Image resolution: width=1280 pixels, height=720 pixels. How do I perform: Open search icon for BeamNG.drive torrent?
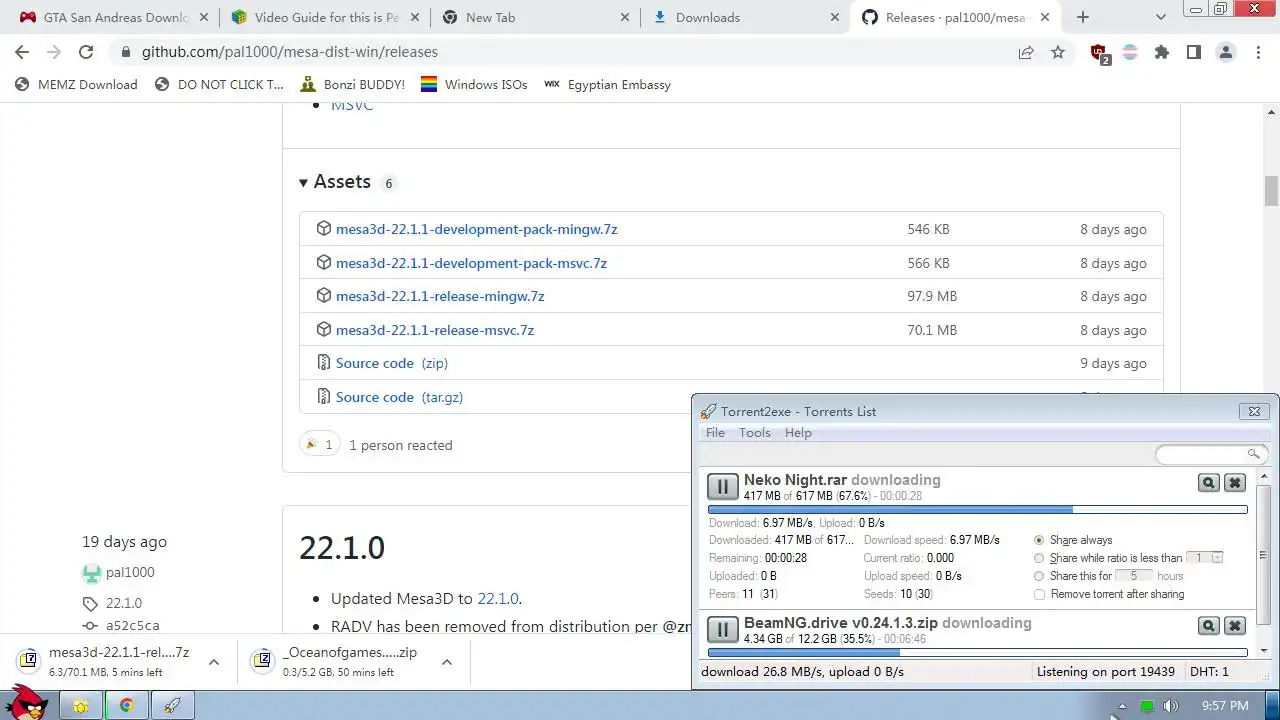pos(1209,626)
